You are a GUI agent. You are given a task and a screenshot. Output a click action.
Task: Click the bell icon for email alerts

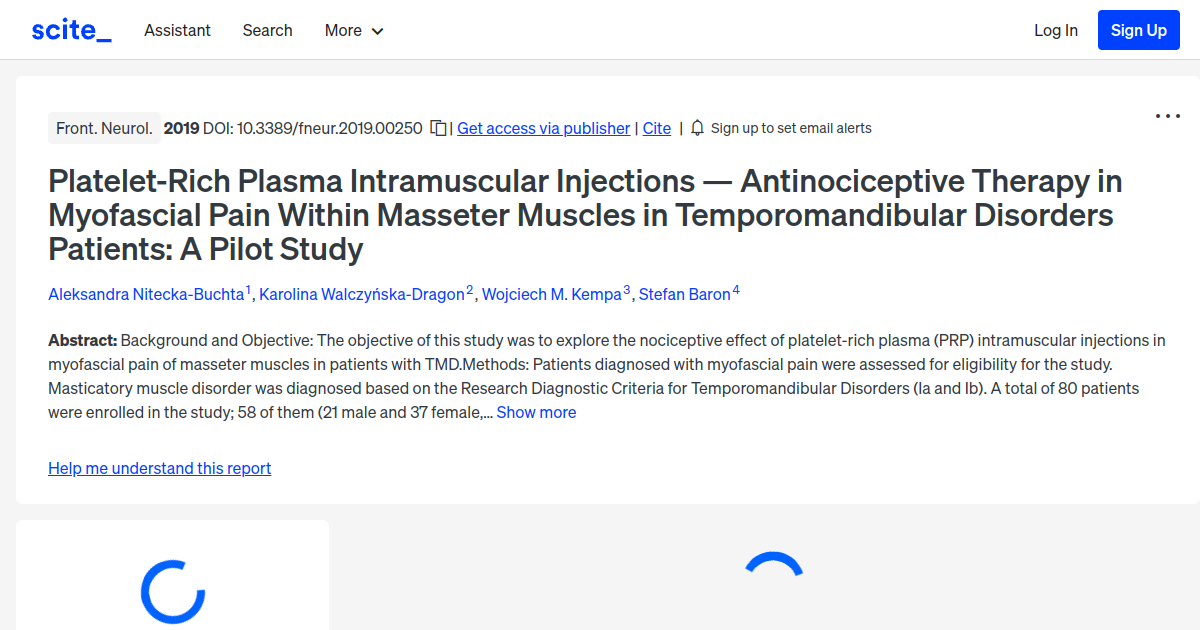point(696,128)
